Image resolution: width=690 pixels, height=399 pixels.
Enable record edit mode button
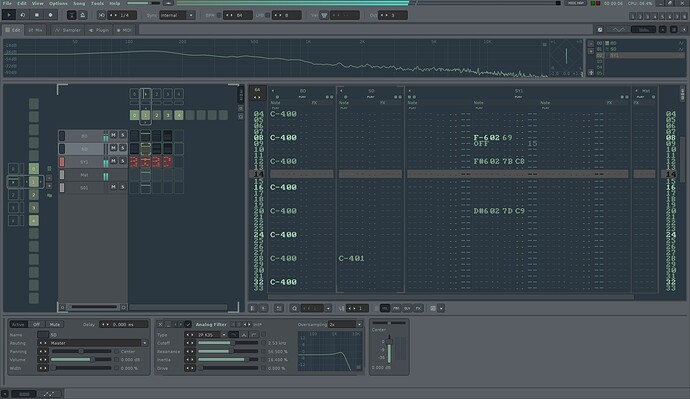tap(51, 15)
